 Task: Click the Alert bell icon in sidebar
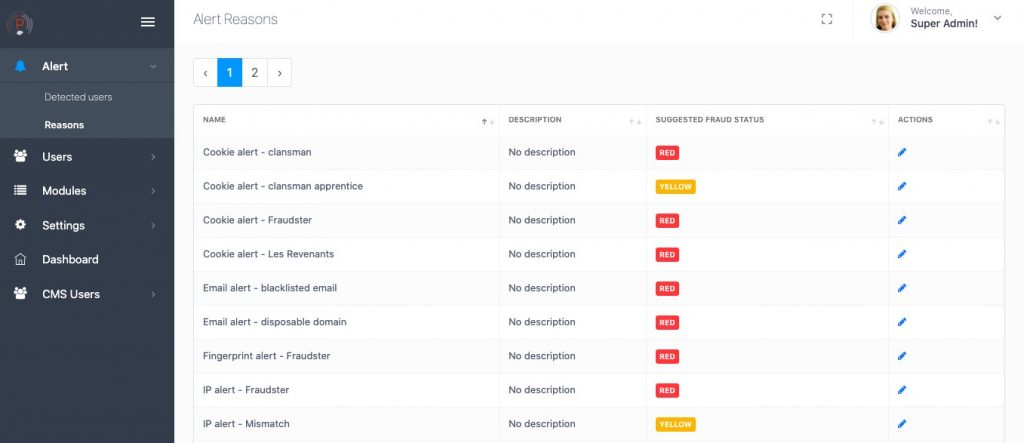pyautogui.click(x=20, y=66)
